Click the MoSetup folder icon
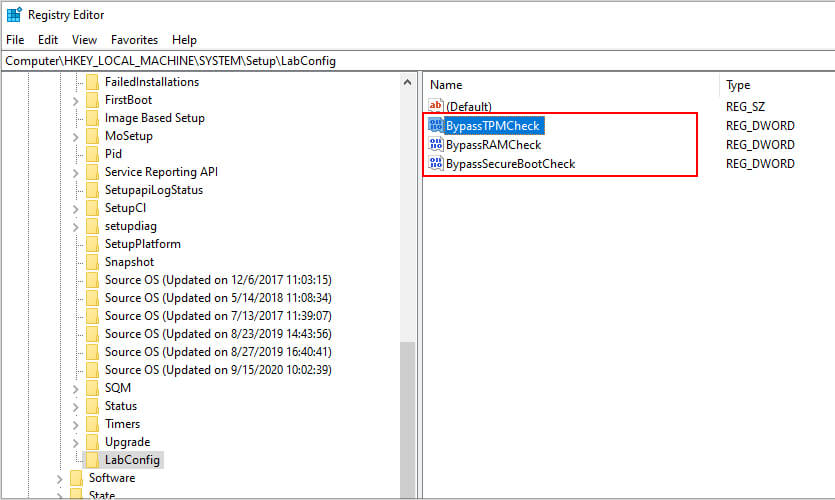835x500 pixels. point(92,136)
